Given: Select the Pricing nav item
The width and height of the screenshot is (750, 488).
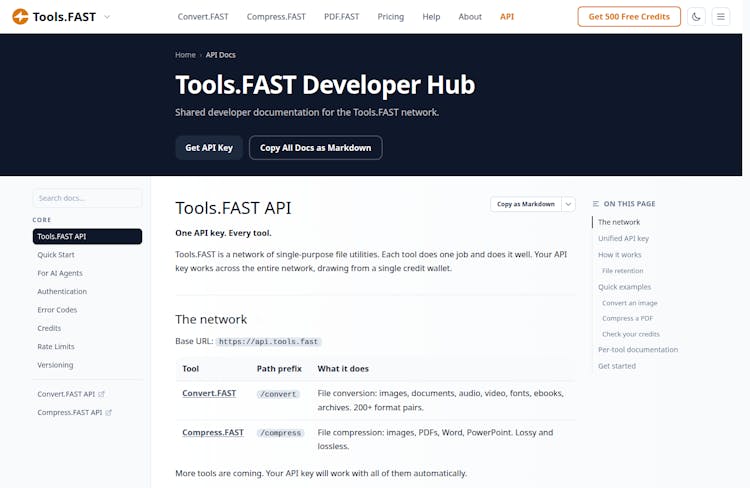Looking at the screenshot, I should [x=391, y=17].
